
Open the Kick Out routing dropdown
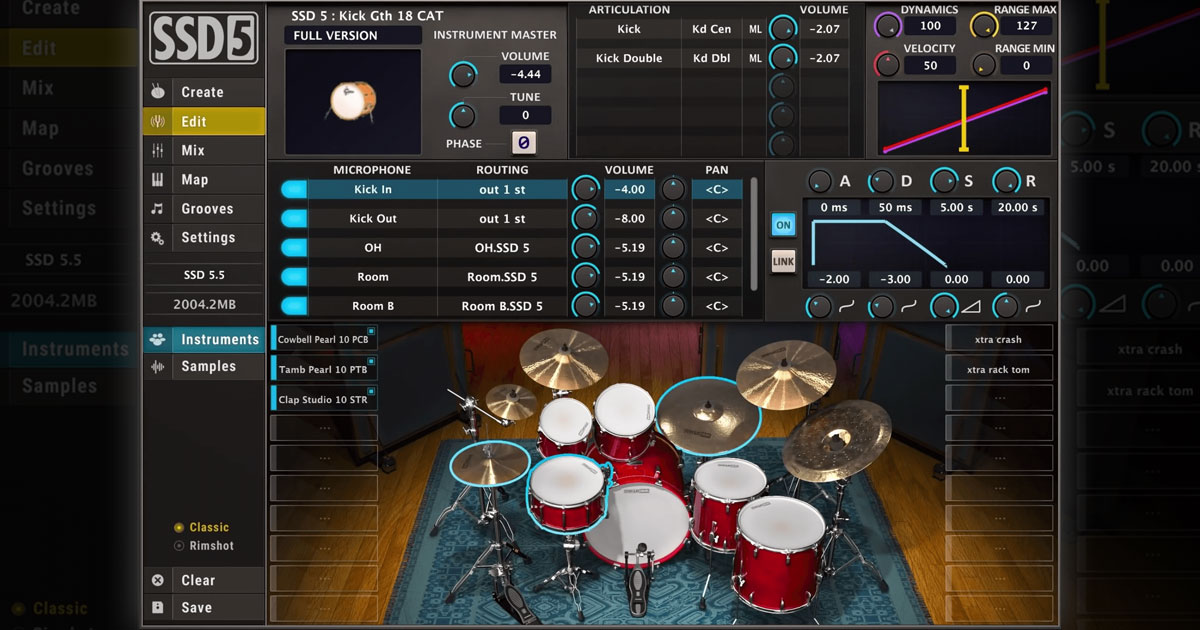[502, 218]
